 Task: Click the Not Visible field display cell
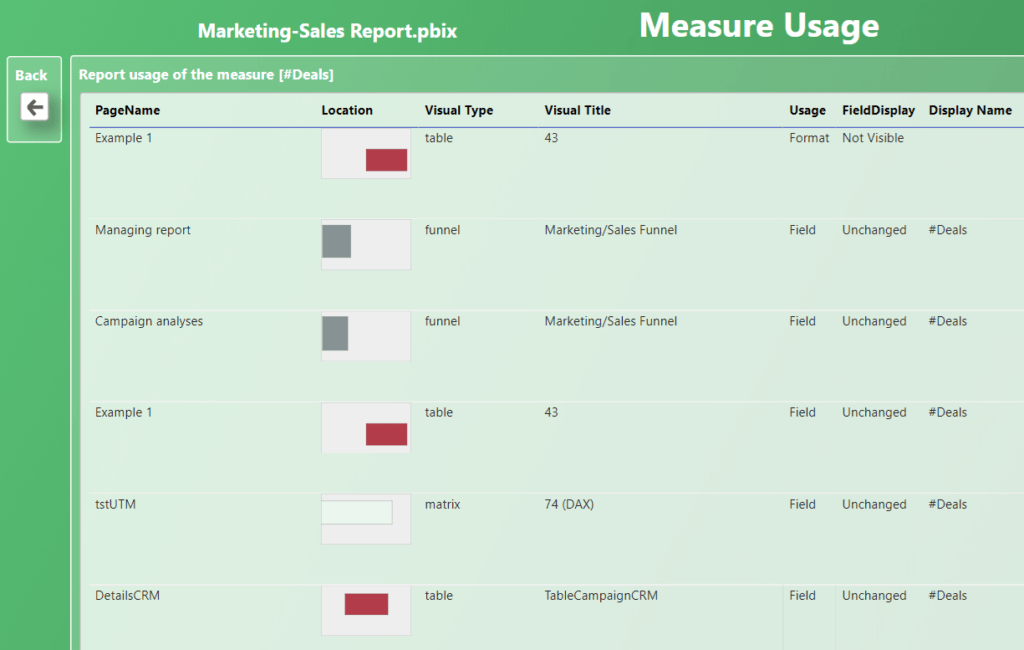tap(872, 138)
